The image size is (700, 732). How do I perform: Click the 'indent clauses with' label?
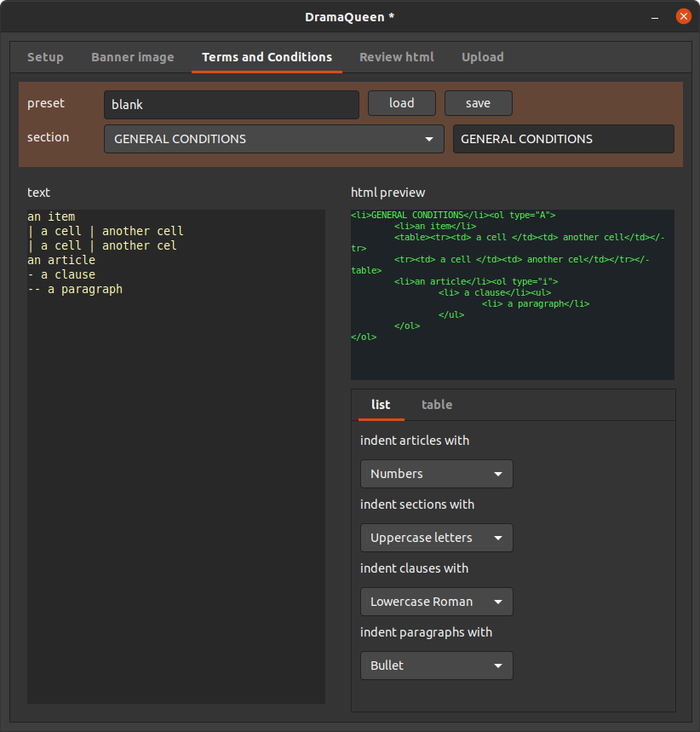coord(414,569)
